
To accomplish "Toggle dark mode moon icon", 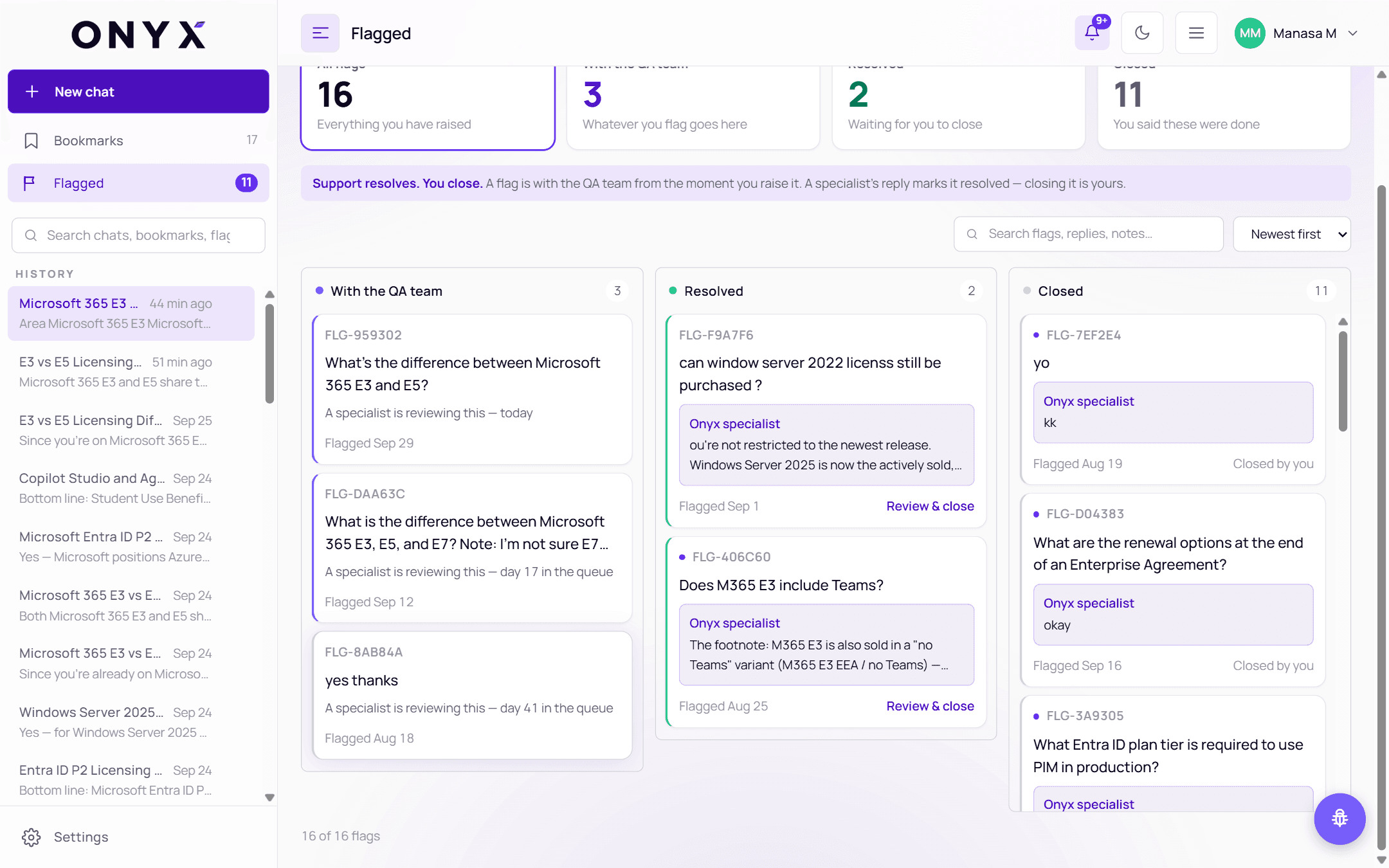I will coord(1142,33).
